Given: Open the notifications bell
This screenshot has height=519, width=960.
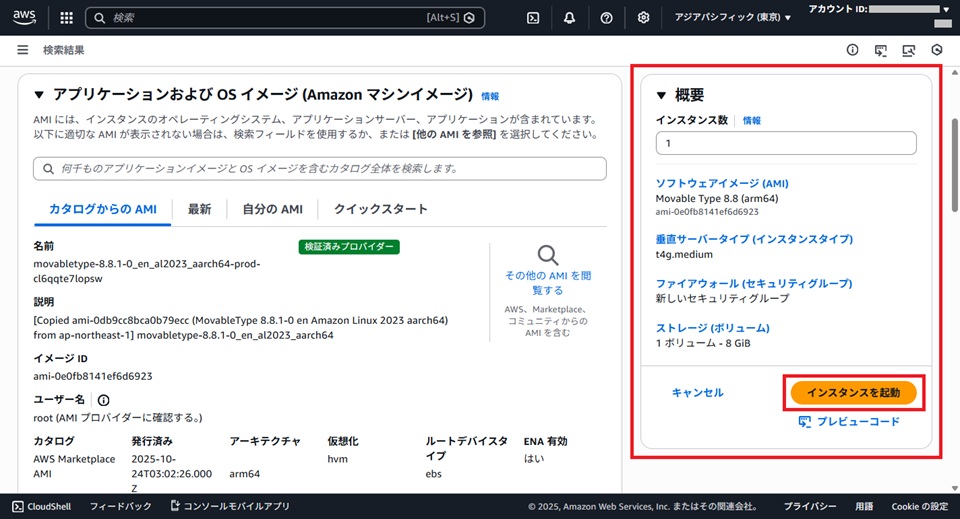Looking at the screenshot, I should (570, 18).
